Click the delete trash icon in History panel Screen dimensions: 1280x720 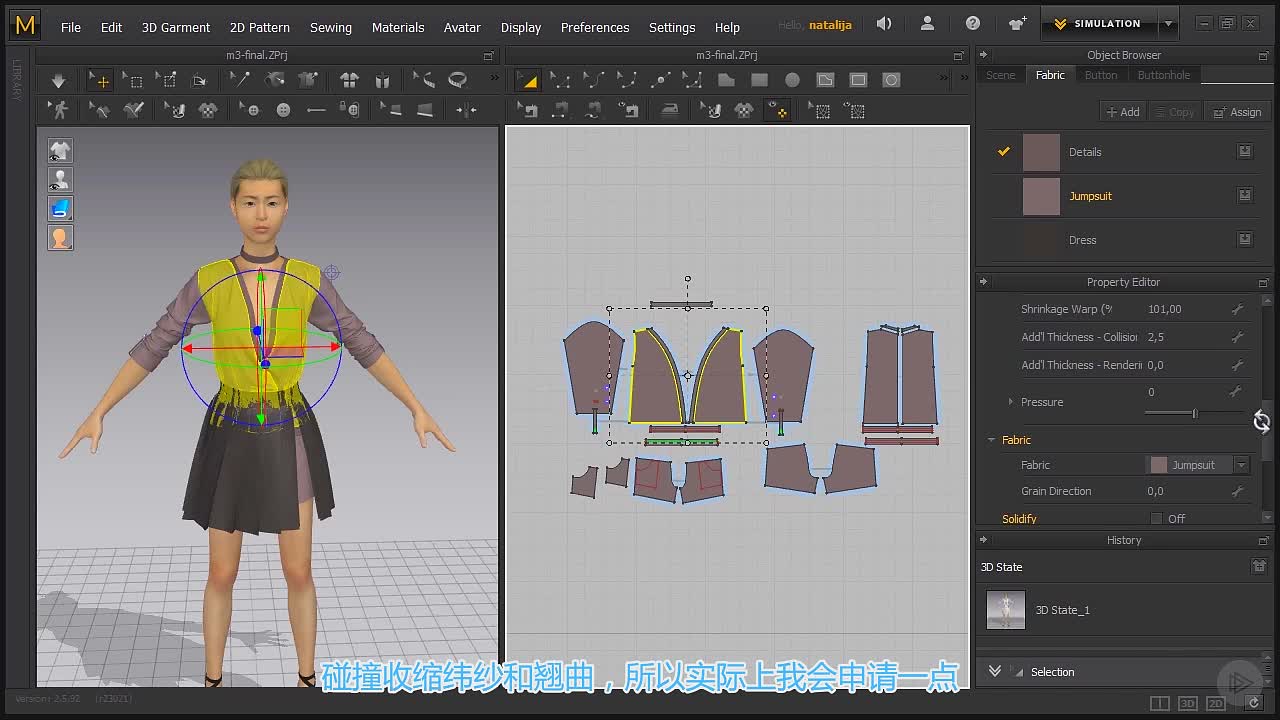1259,567
